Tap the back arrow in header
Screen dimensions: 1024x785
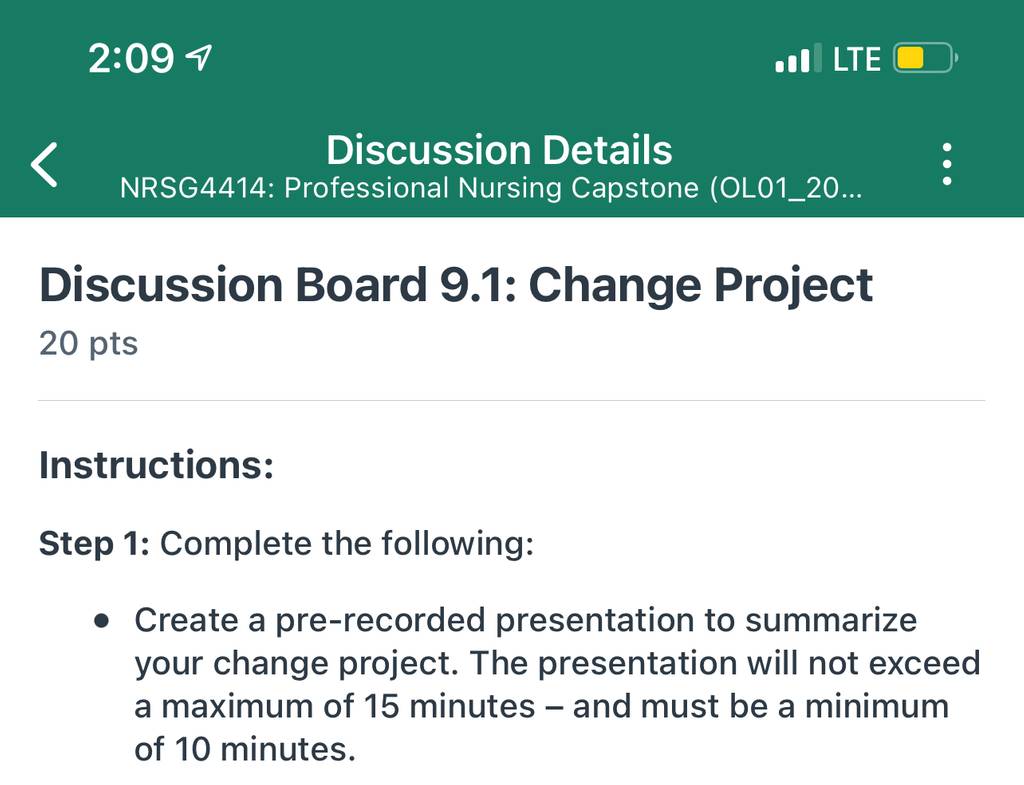(44, 165)
